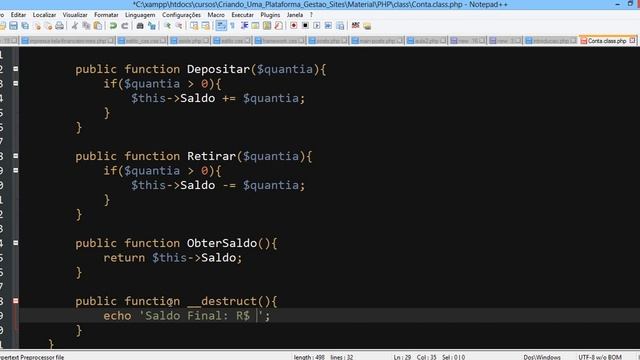Image resolution: width=640 pixels, height=360 pixels.
Task: Click the Stop Recording macro icon
Action: (x=305, y=26)
